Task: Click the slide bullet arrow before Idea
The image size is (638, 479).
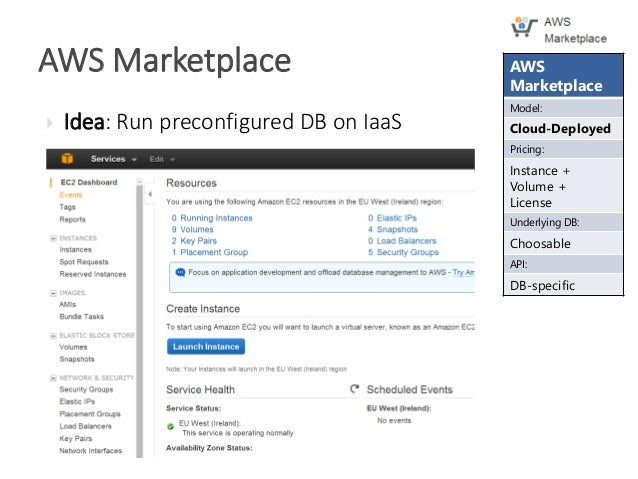Action: (50, 122)
